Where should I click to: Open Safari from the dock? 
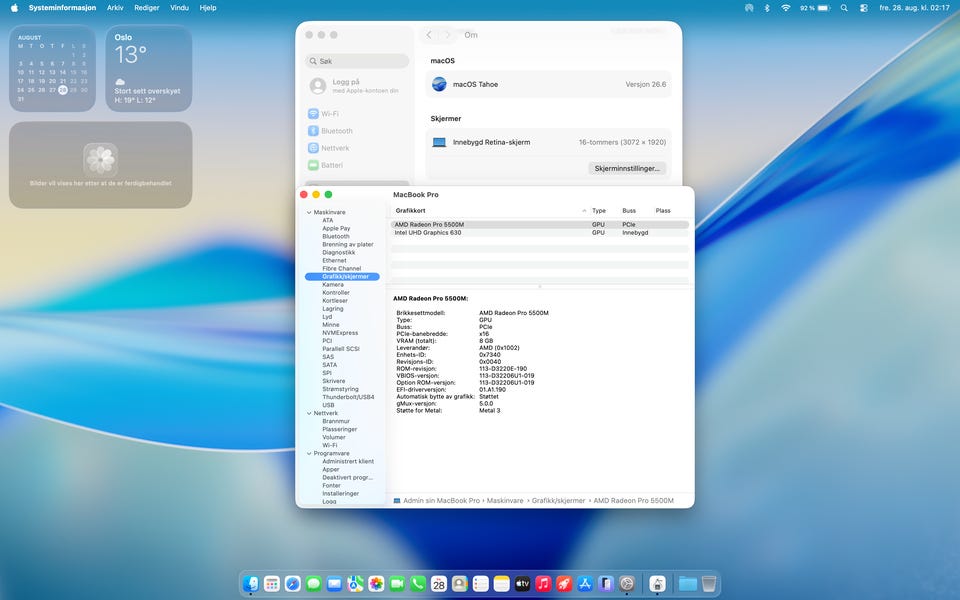(293, 583)
